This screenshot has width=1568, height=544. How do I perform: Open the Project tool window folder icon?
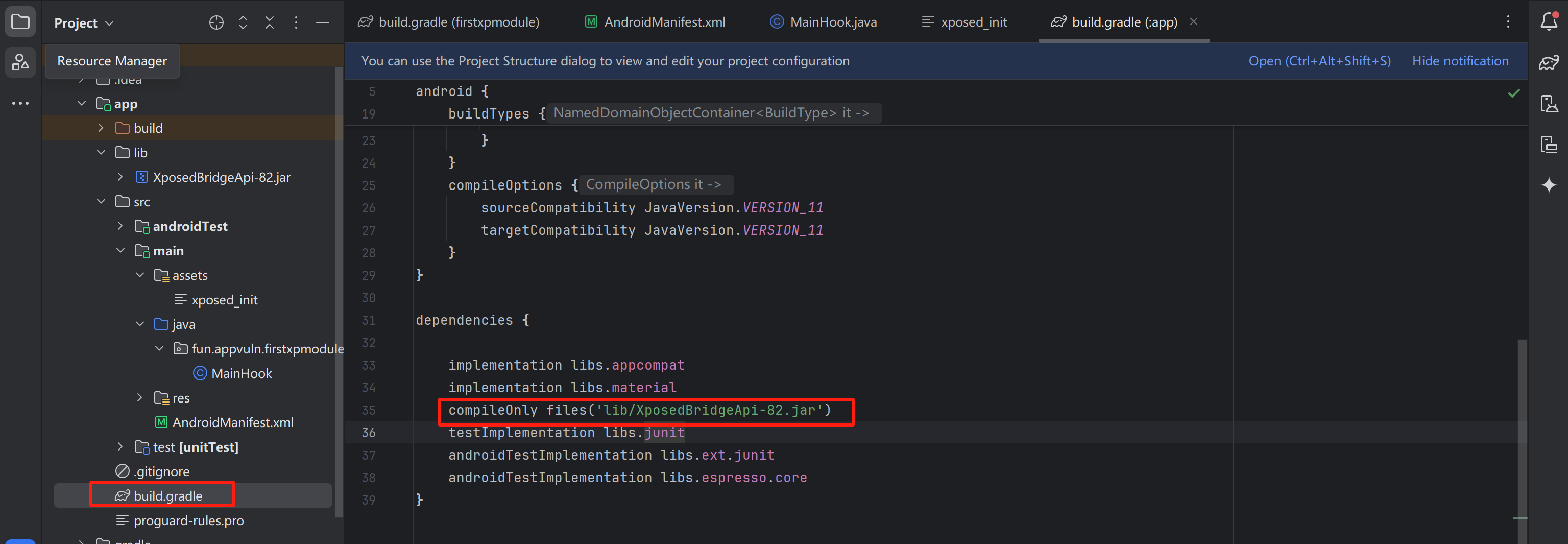click(20, 22)
